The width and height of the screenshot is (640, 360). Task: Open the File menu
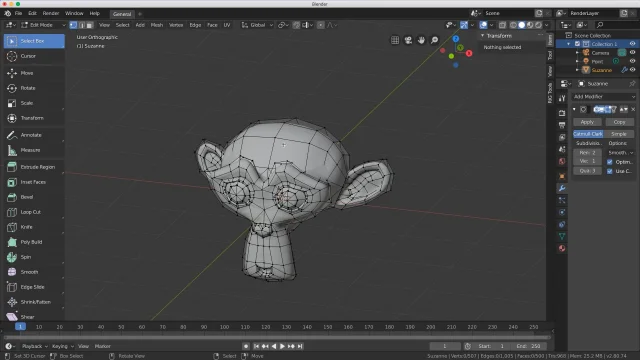[x=18, y=13]
